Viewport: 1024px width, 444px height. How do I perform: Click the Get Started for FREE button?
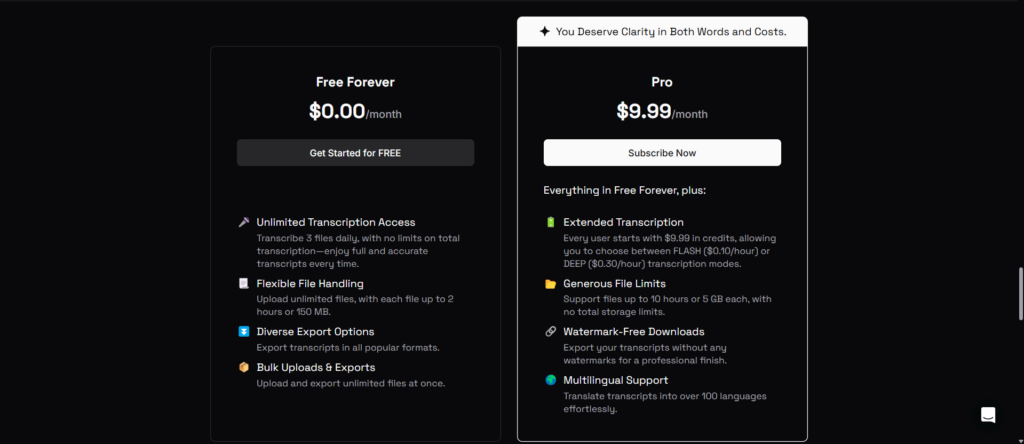tap(355, 153)
